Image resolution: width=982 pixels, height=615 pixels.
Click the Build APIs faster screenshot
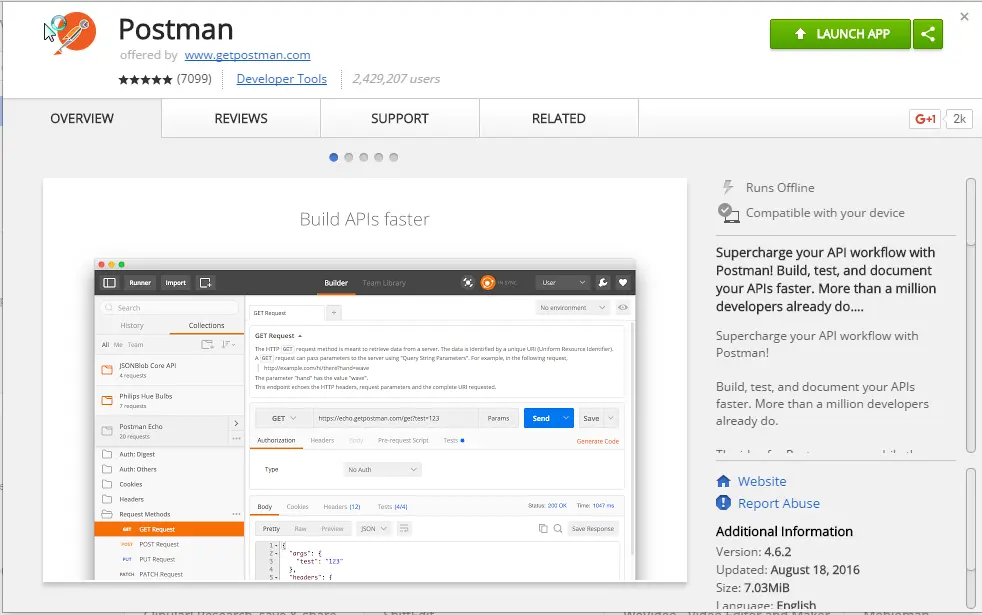(x=364, y=380)
